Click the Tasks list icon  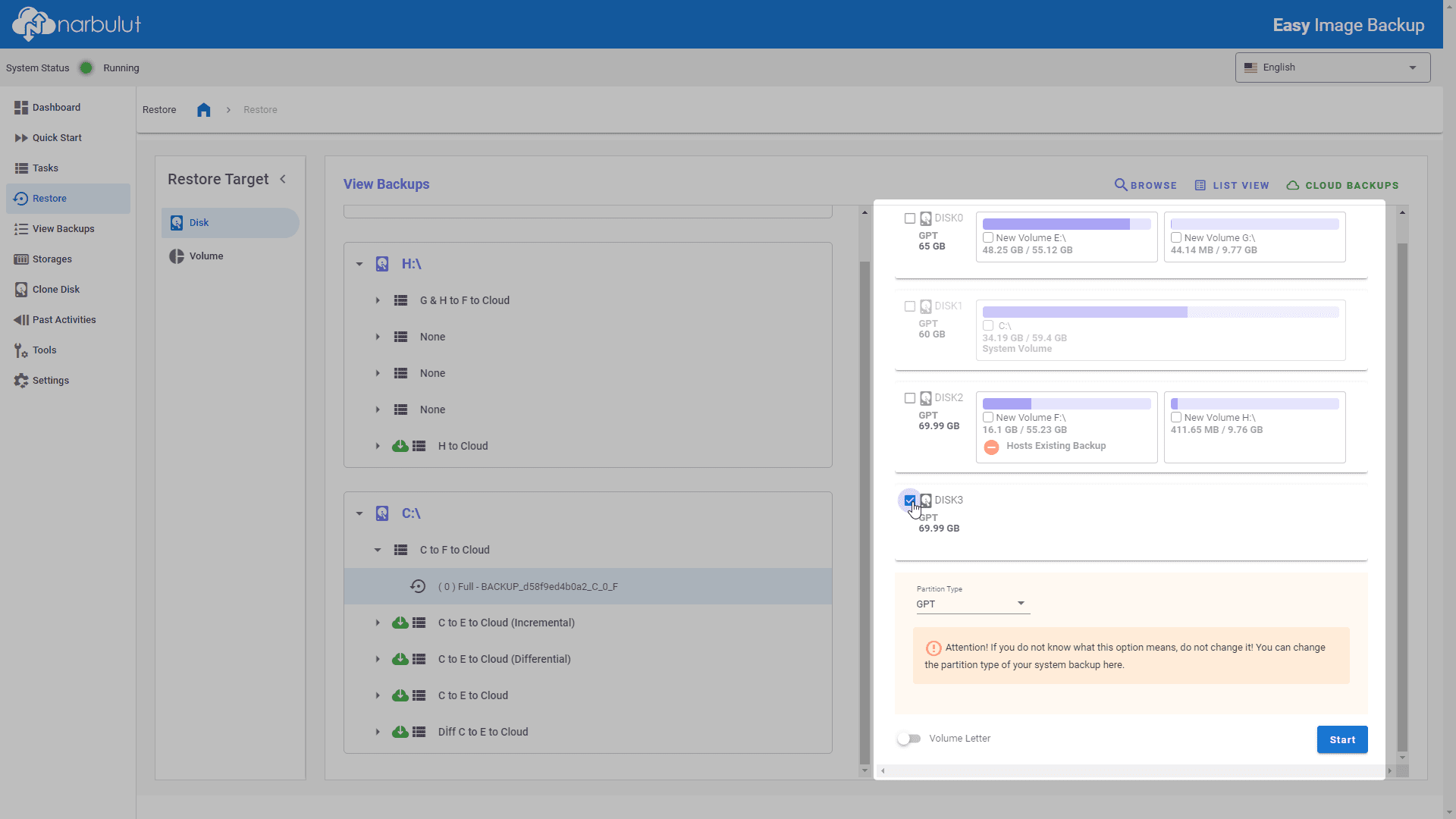(x=21, y=168)
